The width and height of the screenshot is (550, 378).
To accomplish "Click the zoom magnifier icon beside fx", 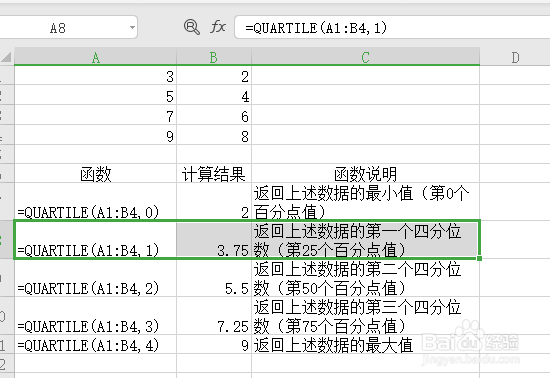I will tap(192, 27).
